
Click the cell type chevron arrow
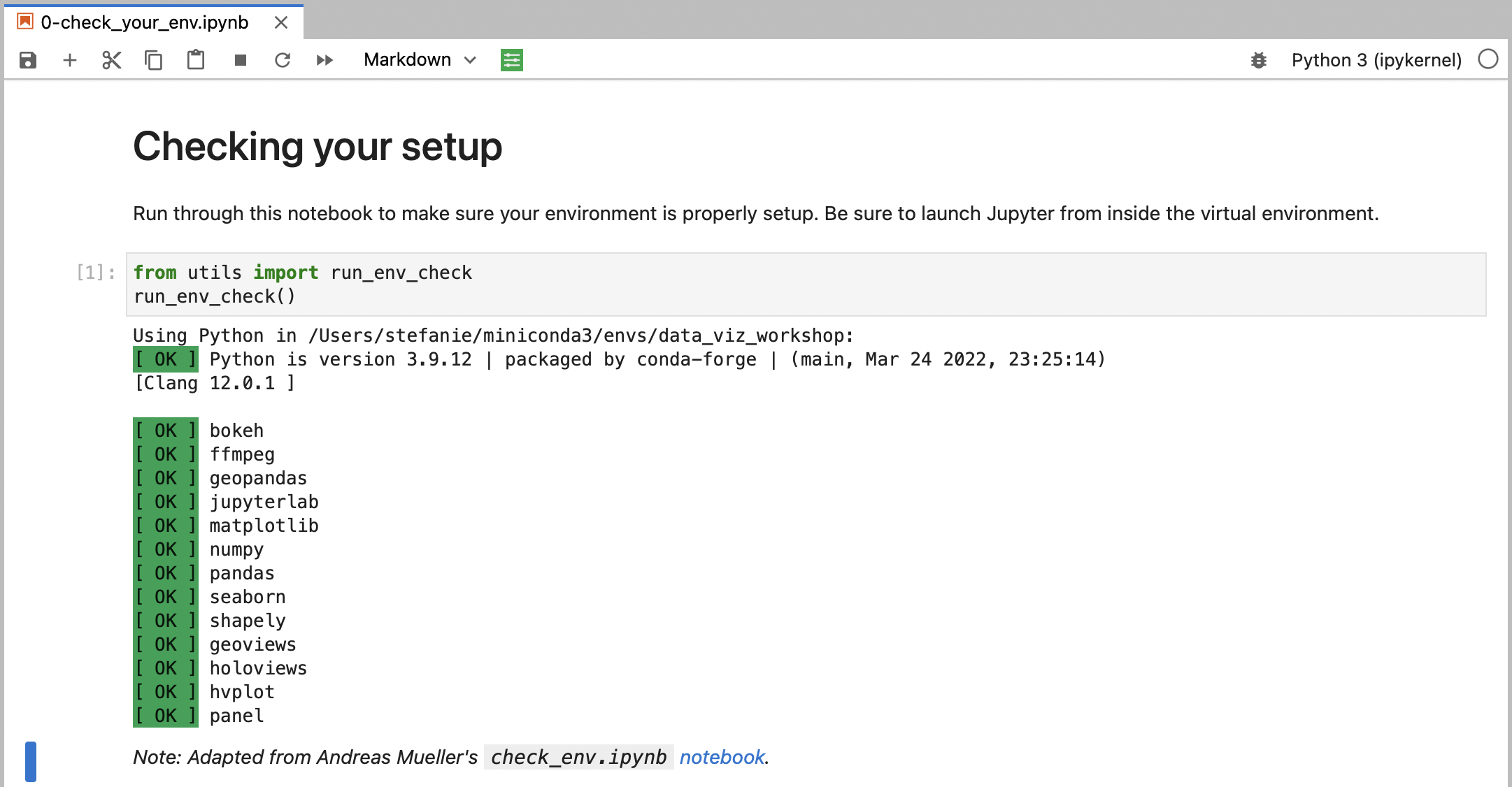pos(471,60)
